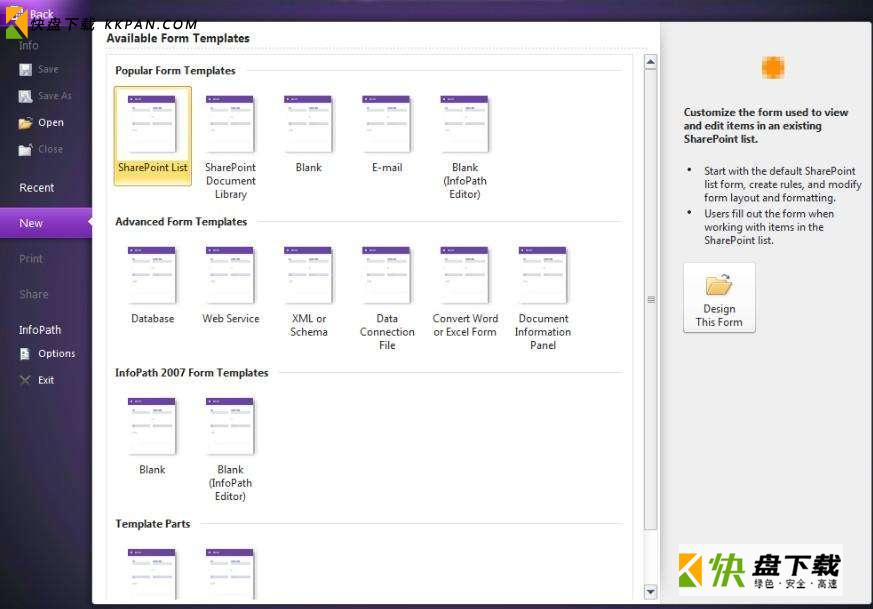
Task: Choose Blank (InfoPath Editor) under InfoPath 2007 Templates
Action: point(230,449)
